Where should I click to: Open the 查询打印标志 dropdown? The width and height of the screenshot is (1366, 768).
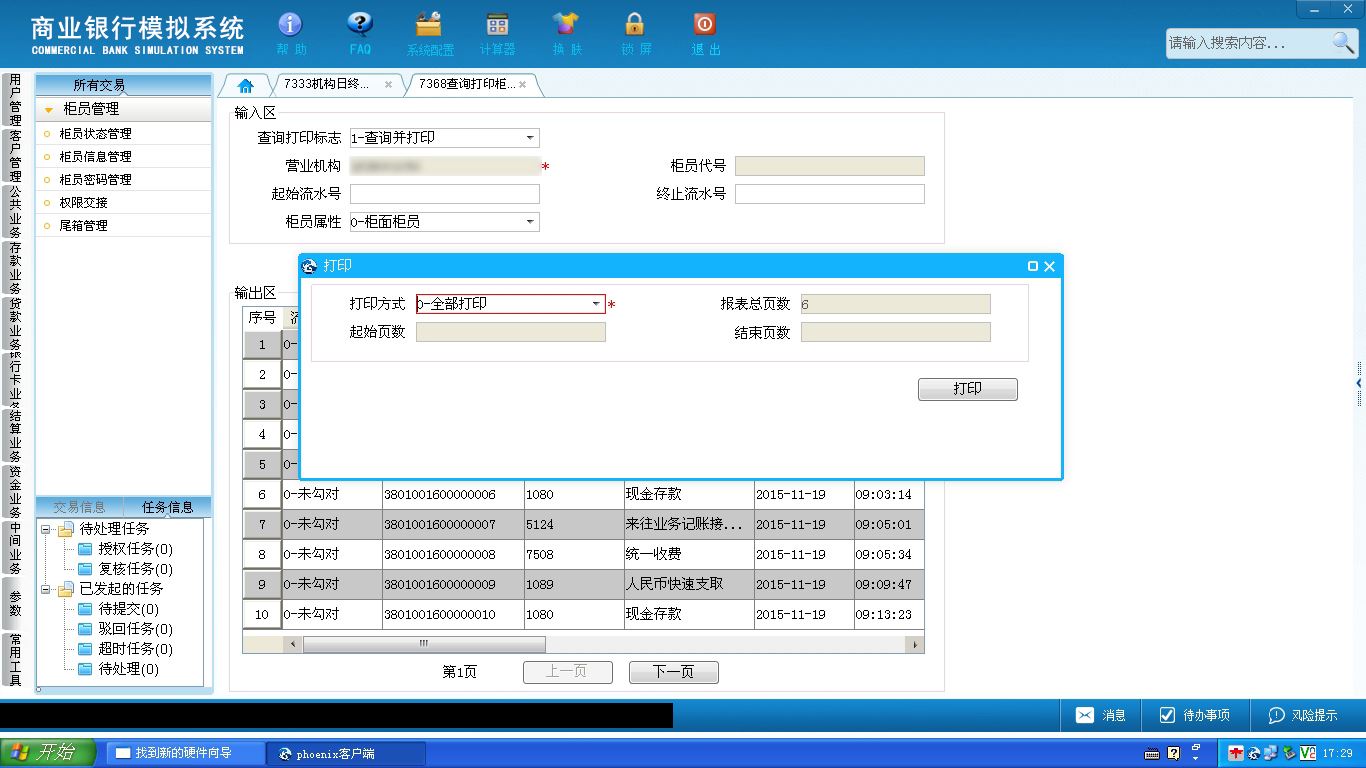(x=530, y=138)
